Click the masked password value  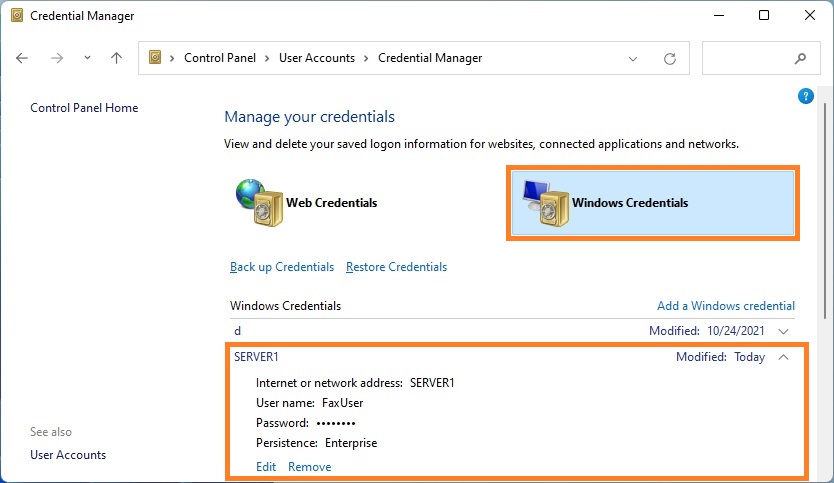[x=336, y=423]
